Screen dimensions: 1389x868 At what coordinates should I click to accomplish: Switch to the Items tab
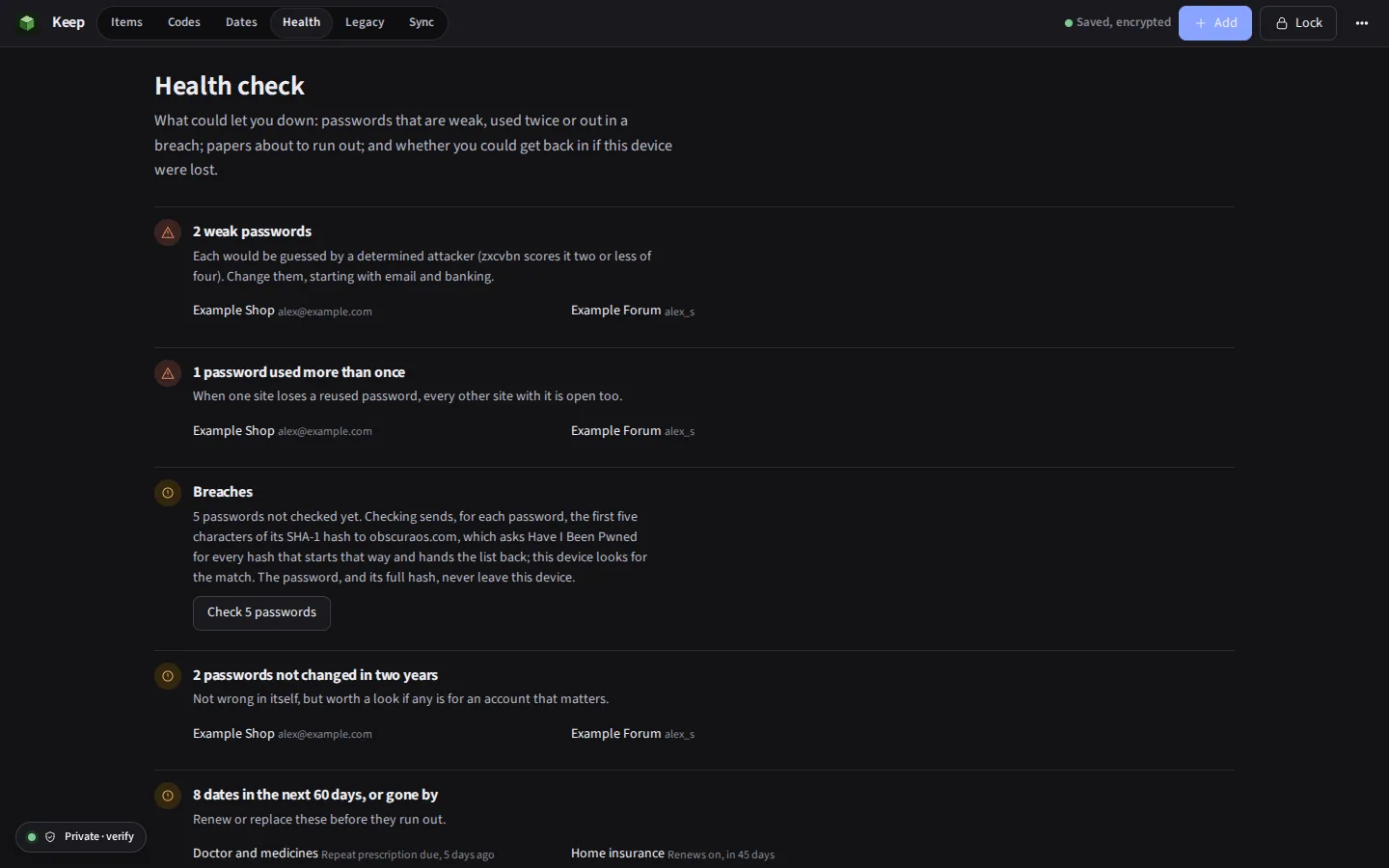coord(126,22)
